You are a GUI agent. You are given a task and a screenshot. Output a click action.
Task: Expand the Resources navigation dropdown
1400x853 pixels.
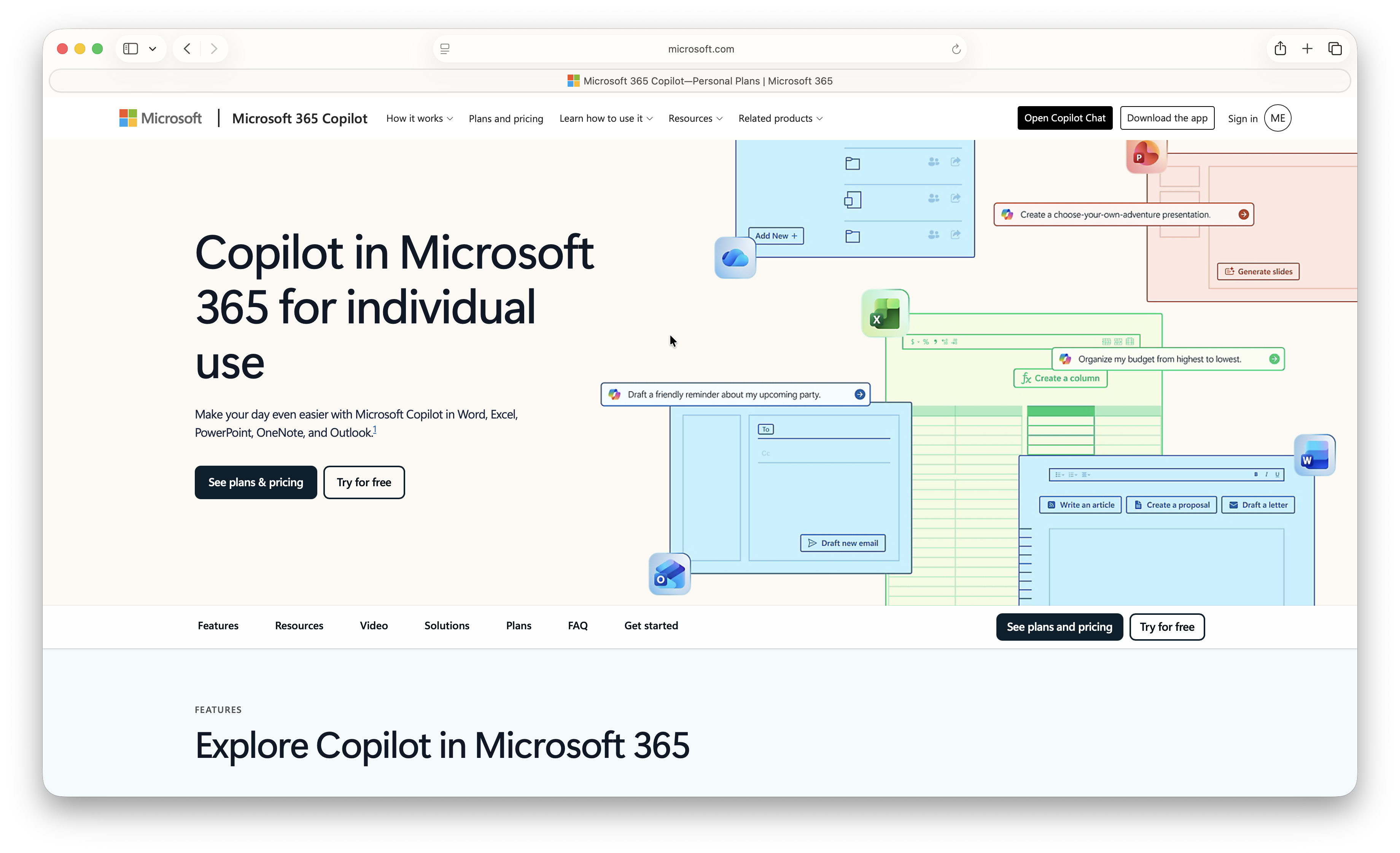(695, 118)
